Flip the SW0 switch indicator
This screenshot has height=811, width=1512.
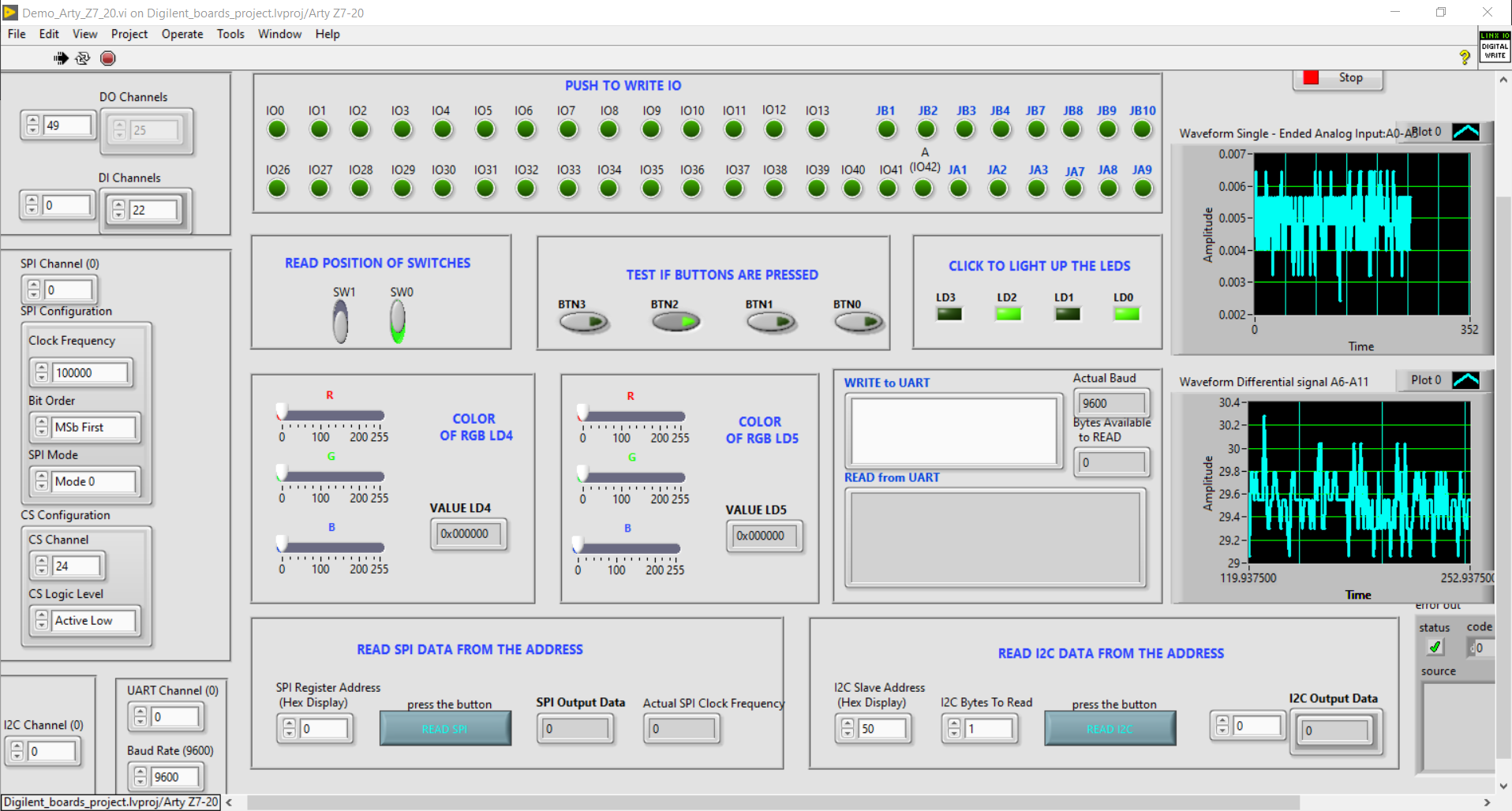[398, 322]
